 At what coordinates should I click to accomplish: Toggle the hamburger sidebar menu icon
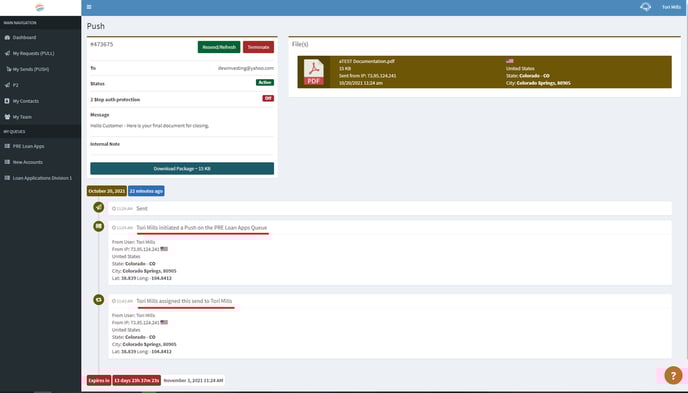coord(89,7)
